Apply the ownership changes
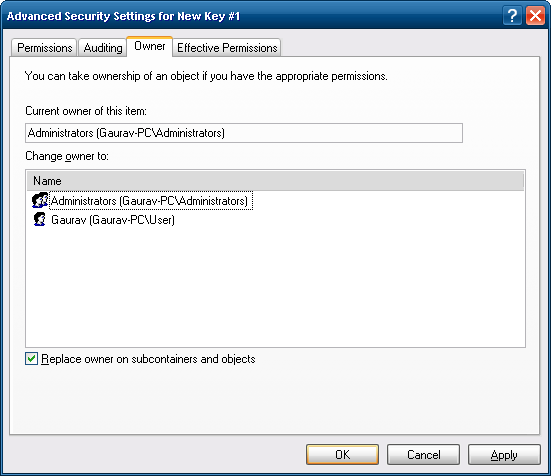This screenshot has width=551, height=476. (x=504, y=455)
